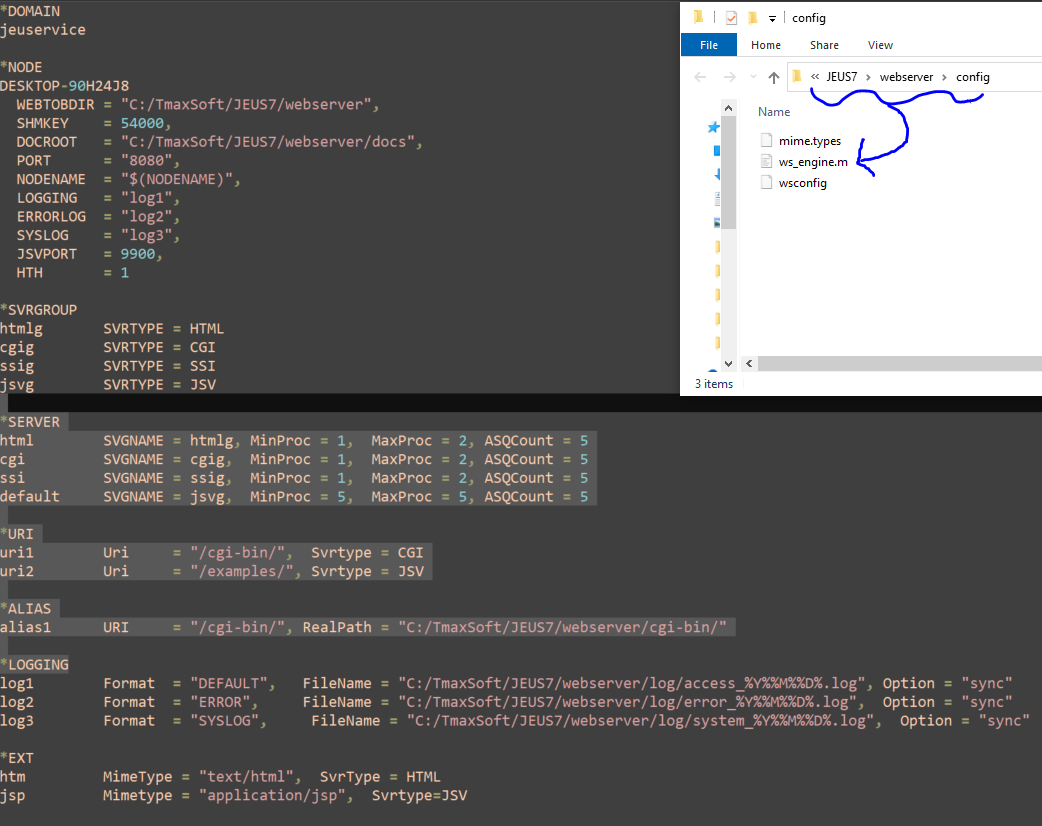The width and height of the screenshot is (1042, 826).
Task: Click the *EXT section heading
Action: (x=17, y=758)
